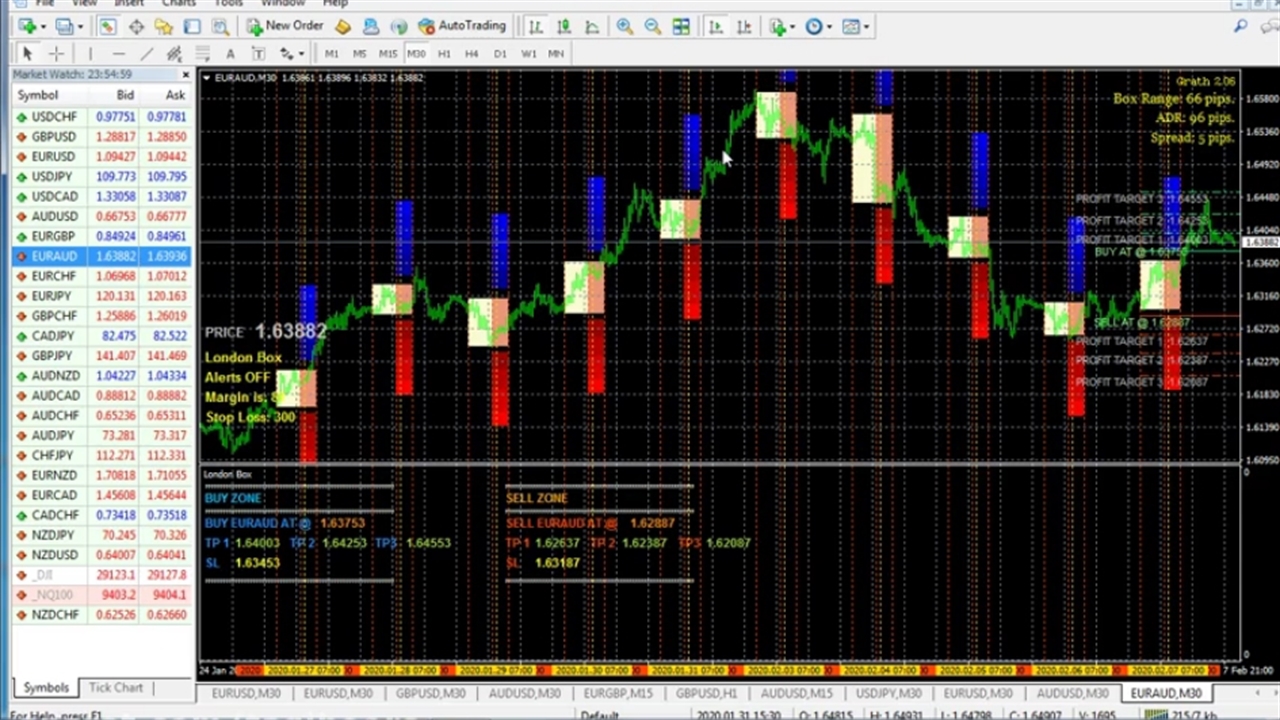The height and width of the screenshot is (720, 1280).
Task: Switch chart to H1 timeframe
Action: click(x=444, y=53)
